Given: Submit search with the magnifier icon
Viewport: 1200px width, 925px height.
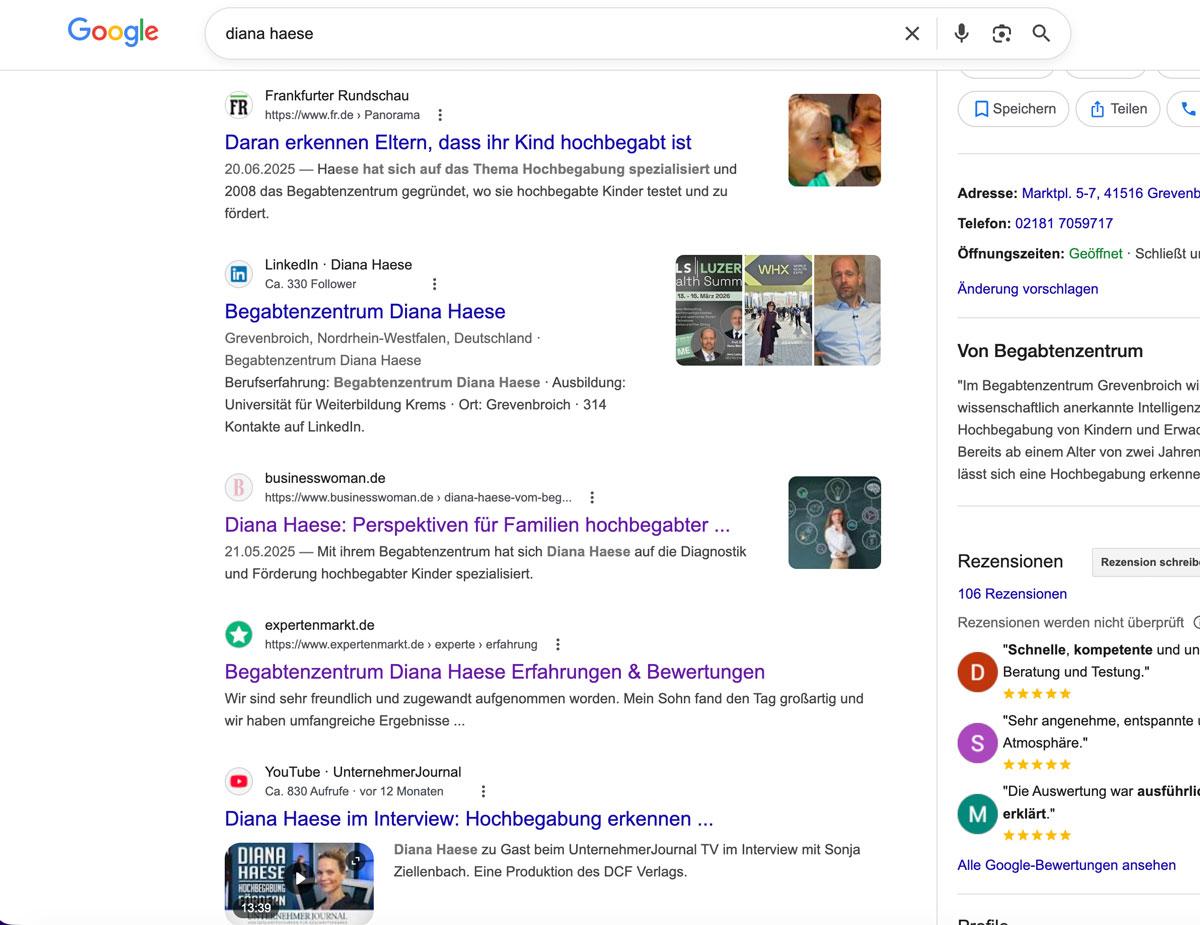Looking at the screenshot, I should click(1041, 33).
